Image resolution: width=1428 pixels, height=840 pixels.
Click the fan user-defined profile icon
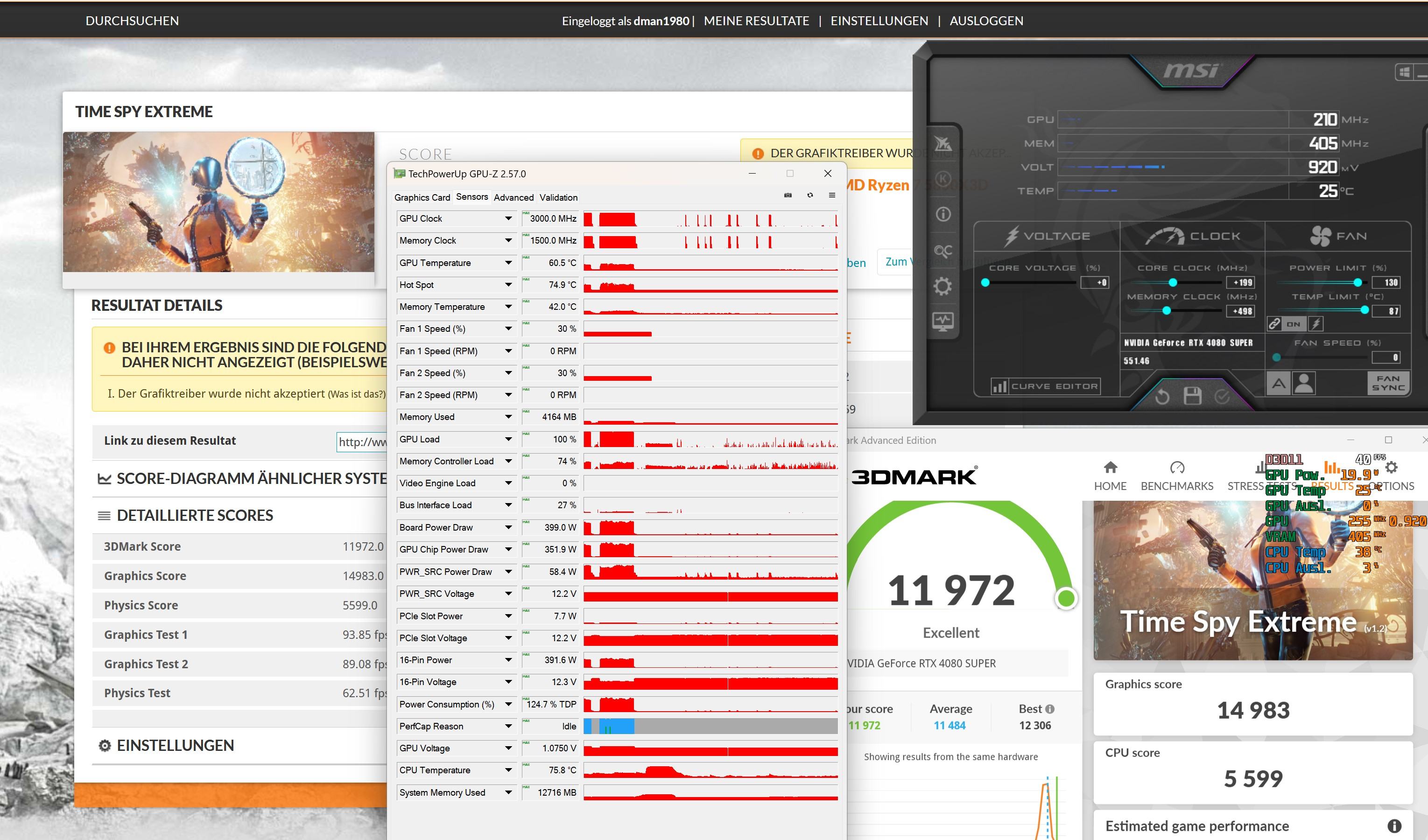pos(1304,383)
